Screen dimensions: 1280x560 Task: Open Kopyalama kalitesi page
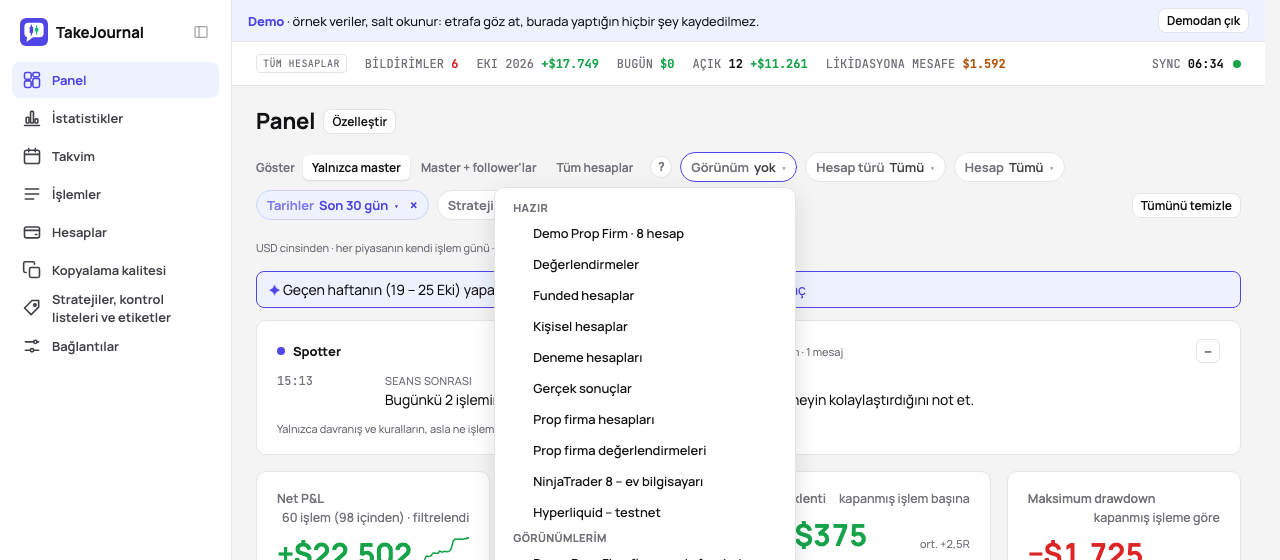[115, 270]
